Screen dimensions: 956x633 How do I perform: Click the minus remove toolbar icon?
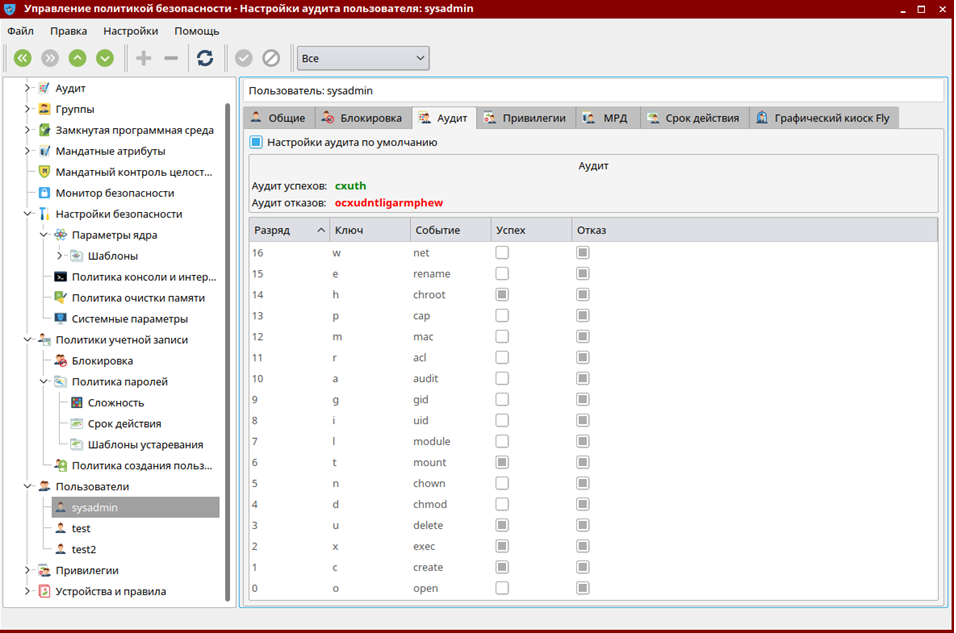coord(171,58)
